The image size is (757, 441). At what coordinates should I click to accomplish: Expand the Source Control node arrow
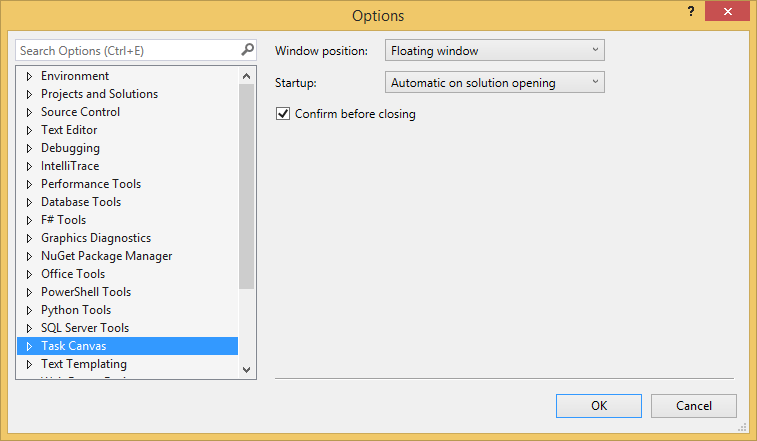coord(29,112)
